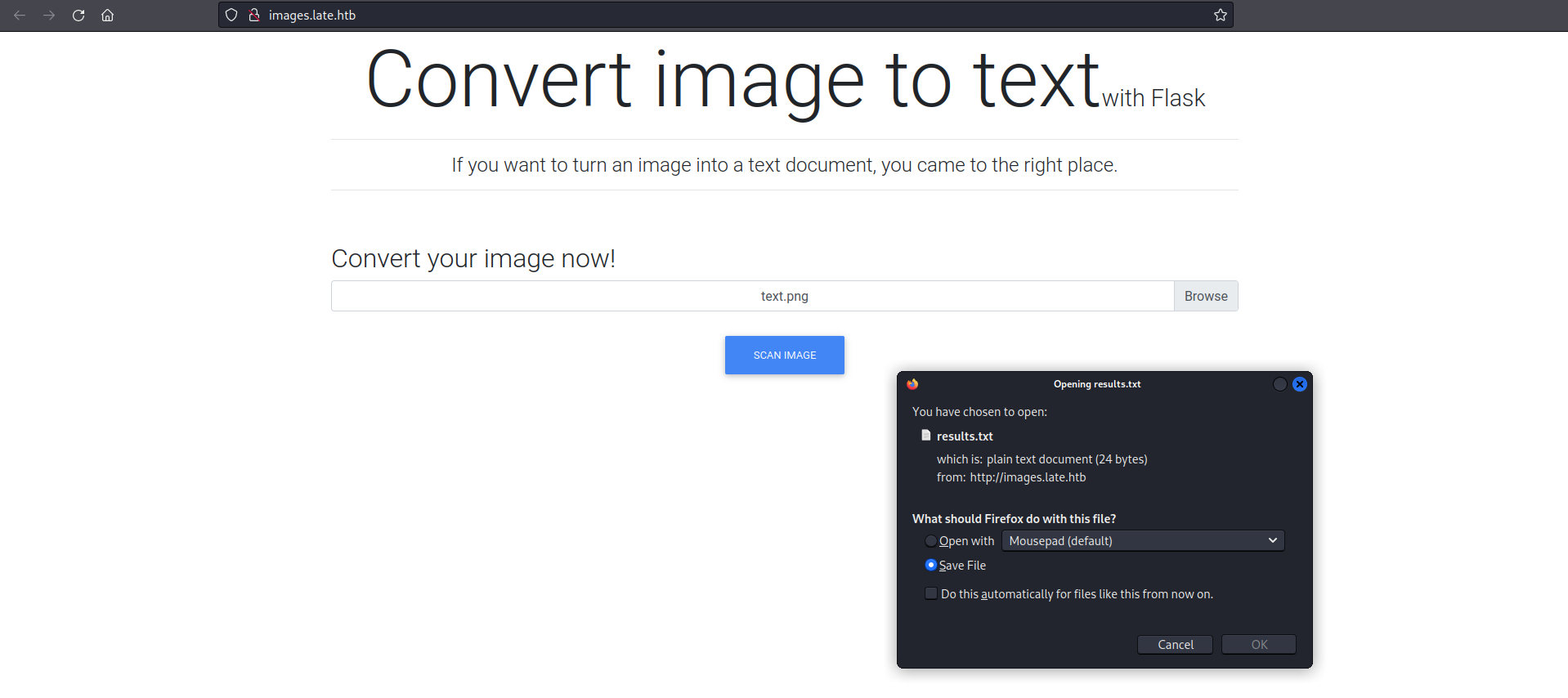Open the tracking protection shield icon
Screen dimensions: 1568x698
pyautogui.click(x=231, y=15)
